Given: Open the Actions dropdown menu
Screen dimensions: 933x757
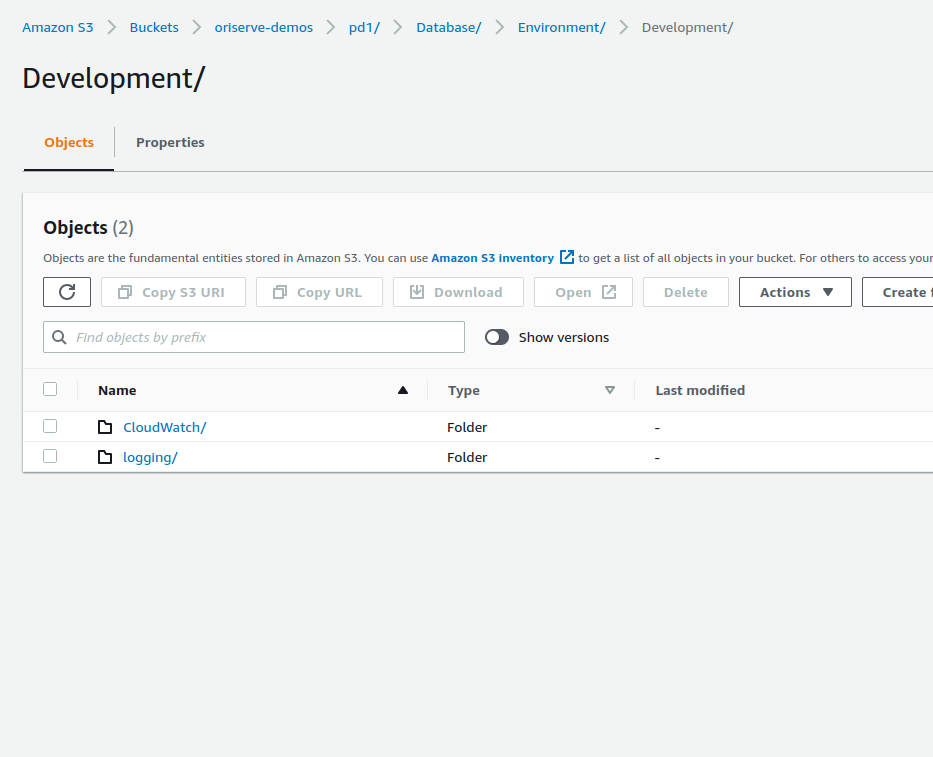Looking at the screenshot, I should (795, 292).
